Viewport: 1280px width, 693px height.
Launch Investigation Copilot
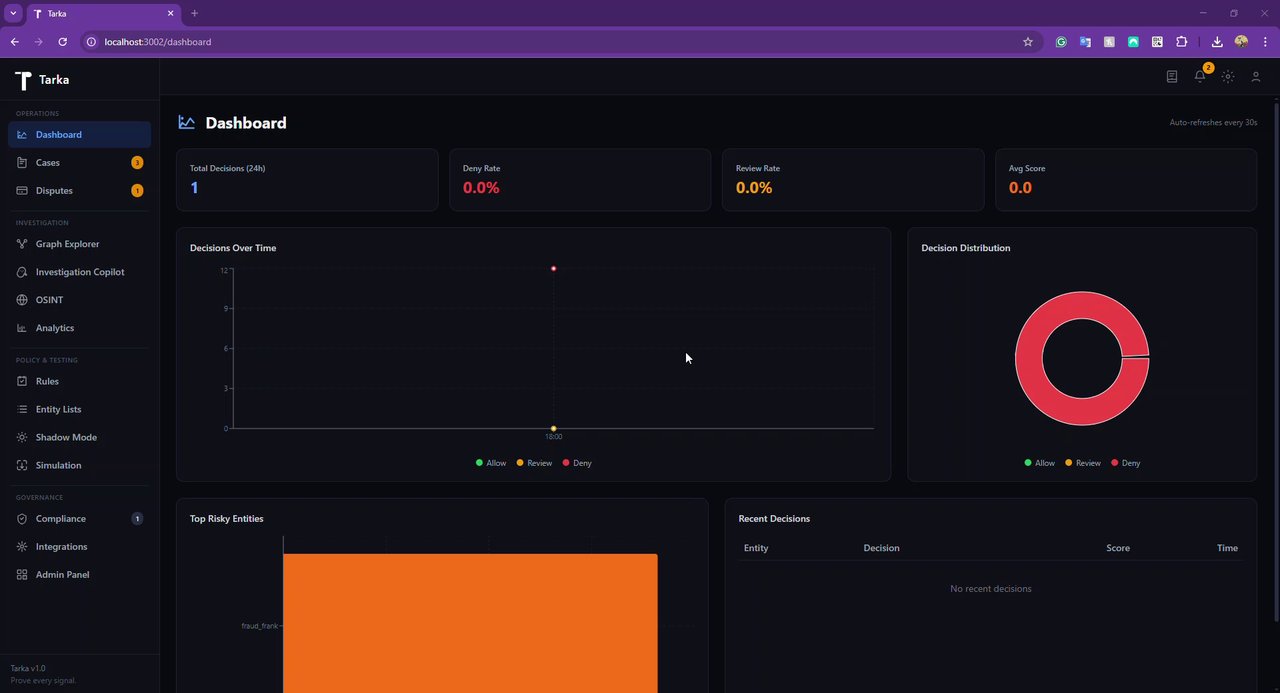pos(79,272)
